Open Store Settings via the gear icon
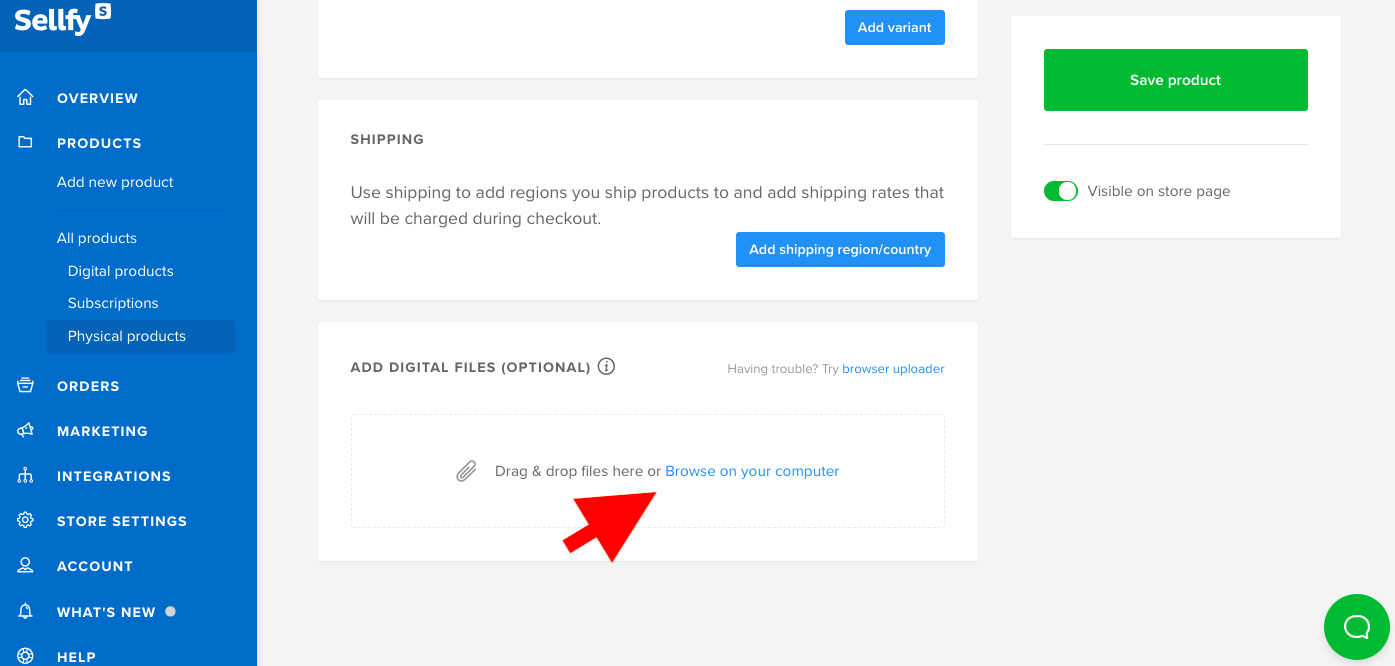Image resolution: width=1395 pixels, height=666 pixels. coord(24,520)
